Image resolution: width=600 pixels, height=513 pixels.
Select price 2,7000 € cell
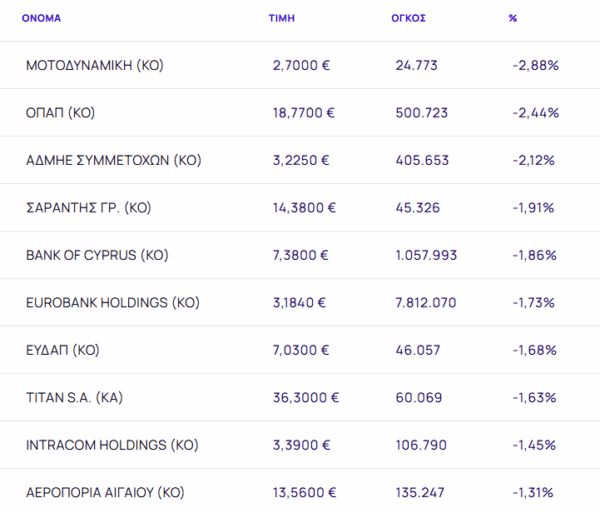[301, 65]
